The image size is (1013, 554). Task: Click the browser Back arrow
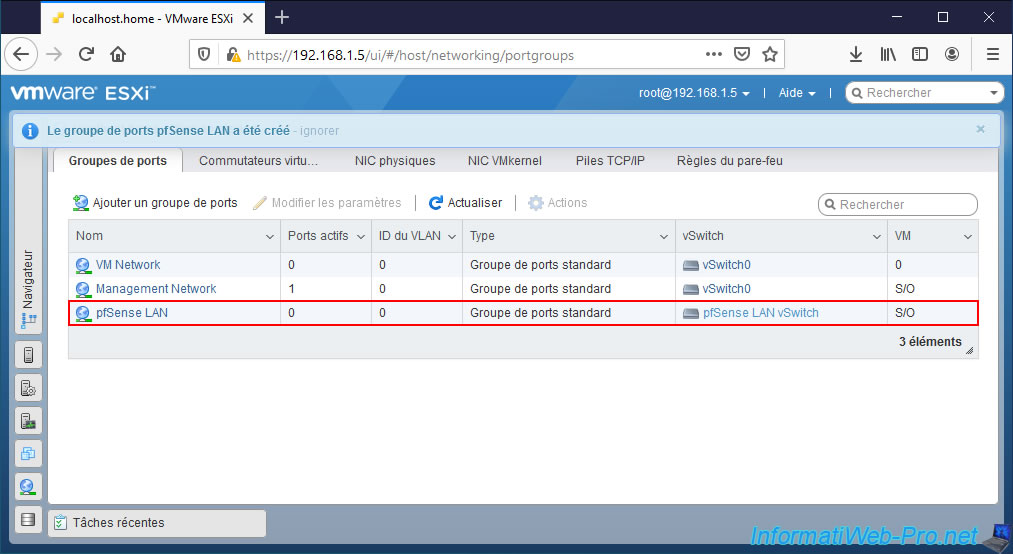(21, 54)
